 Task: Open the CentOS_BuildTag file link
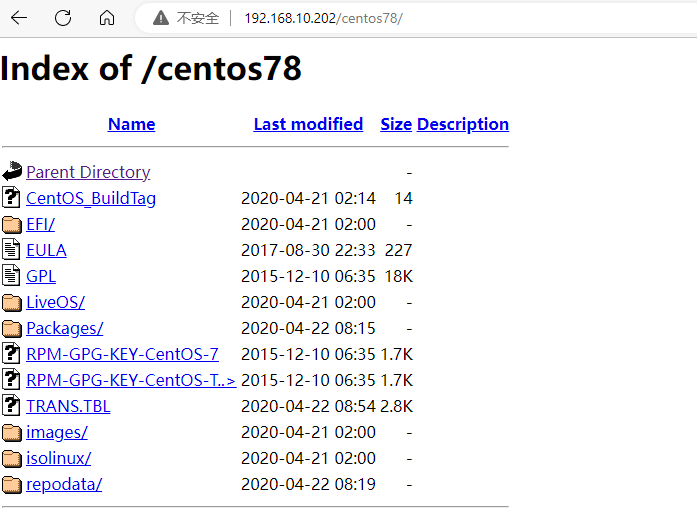91,198
